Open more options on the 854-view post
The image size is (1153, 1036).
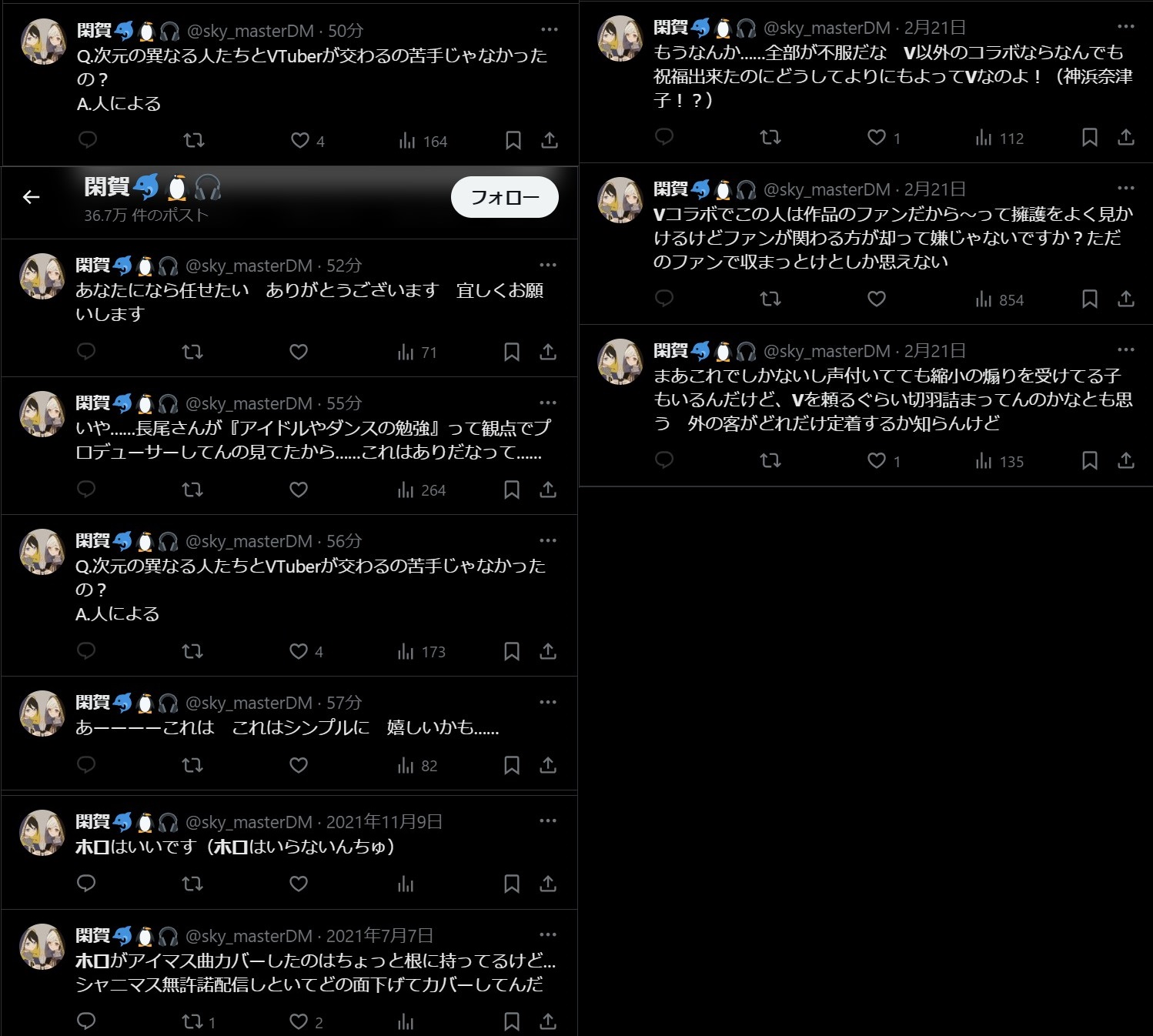pyautogui.click(x=1126, y=188)
